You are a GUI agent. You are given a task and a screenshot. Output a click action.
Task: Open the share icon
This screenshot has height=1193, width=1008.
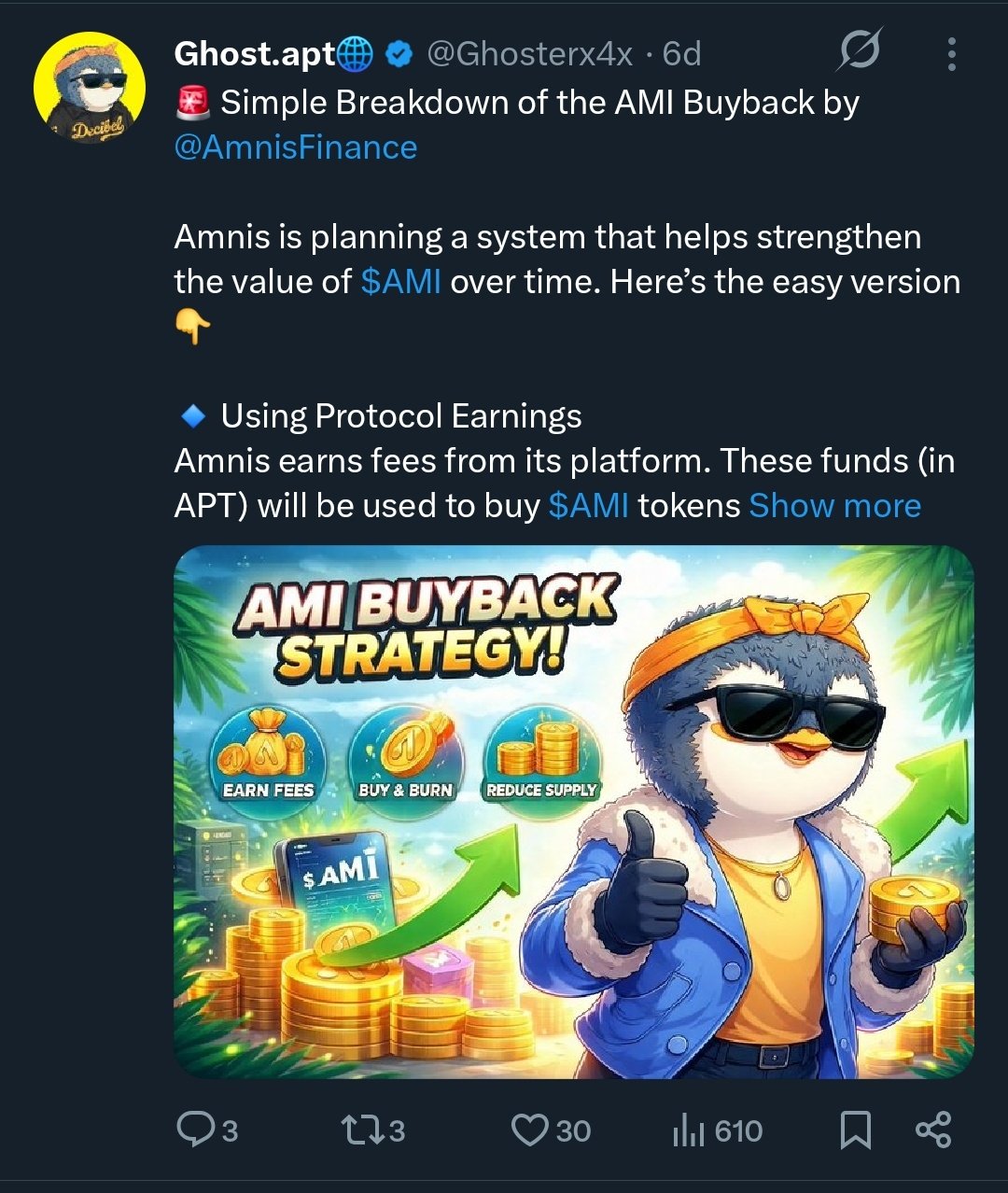933,1130
